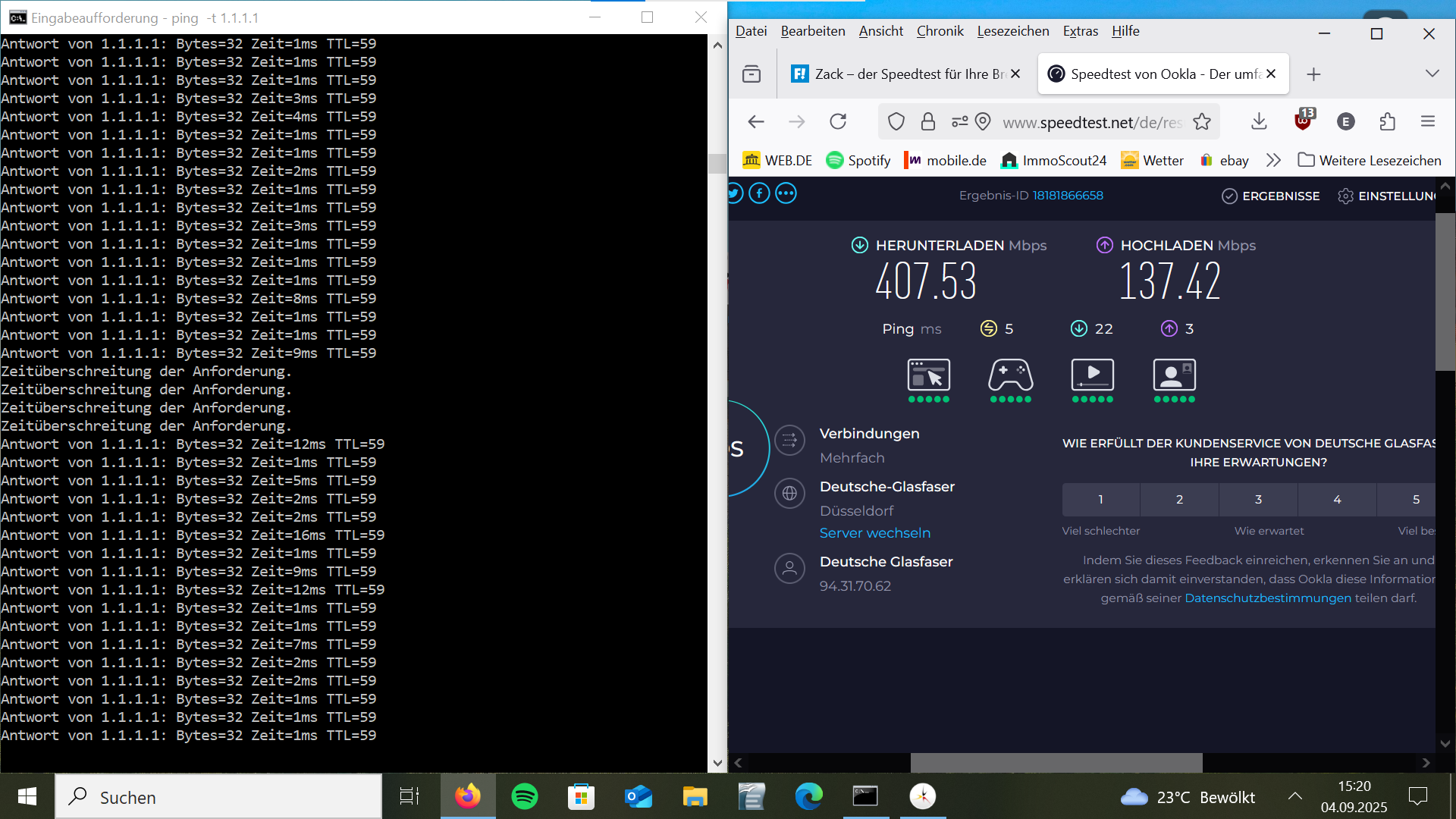Open Microsoft Store from taskbar

point(582,796)
